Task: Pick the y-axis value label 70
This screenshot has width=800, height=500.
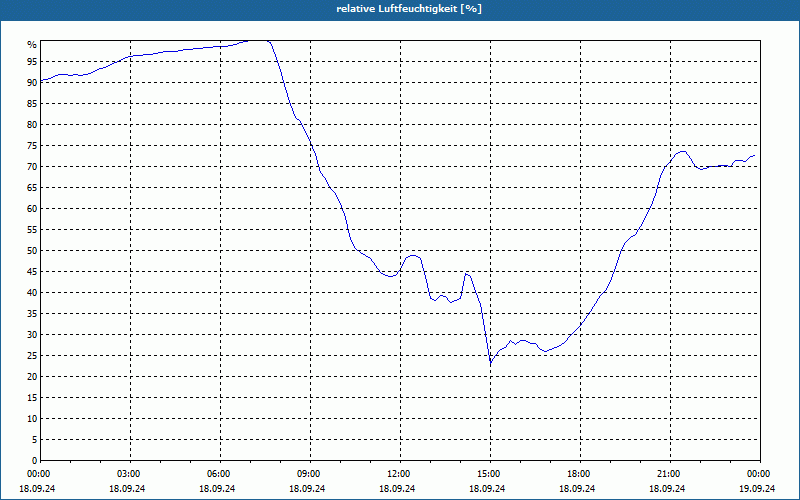Action: coord(32,167)
